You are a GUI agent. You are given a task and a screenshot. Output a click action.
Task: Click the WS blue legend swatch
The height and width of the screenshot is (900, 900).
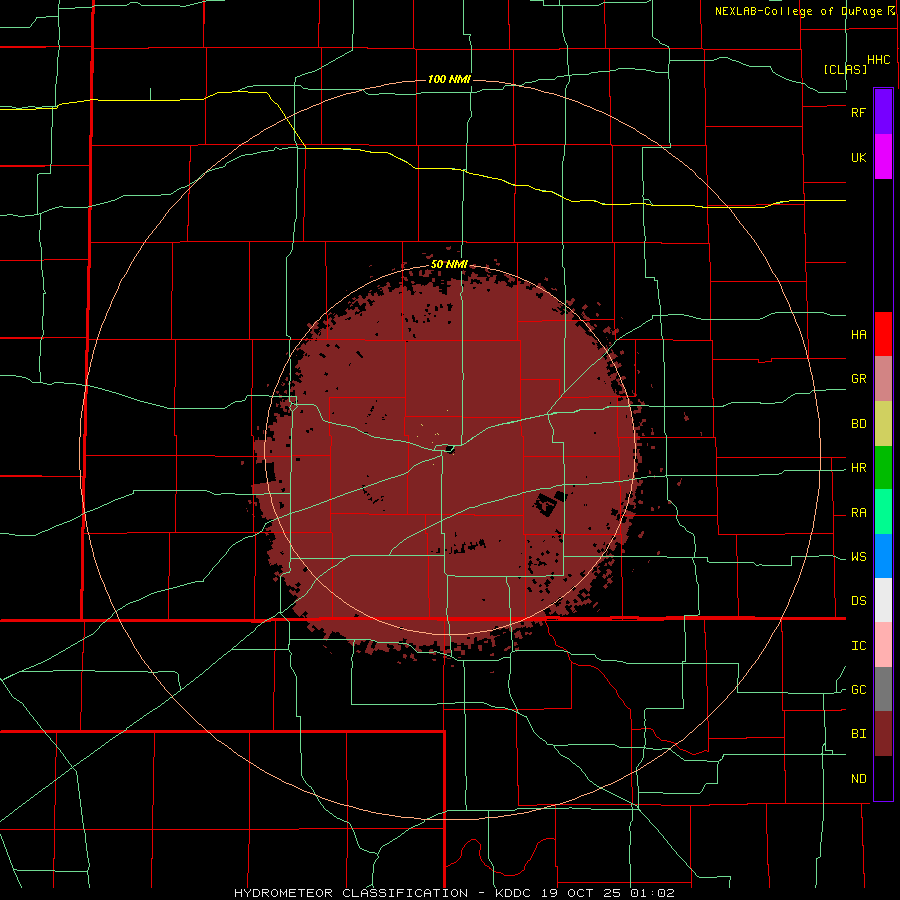click(x=883, y=556)
